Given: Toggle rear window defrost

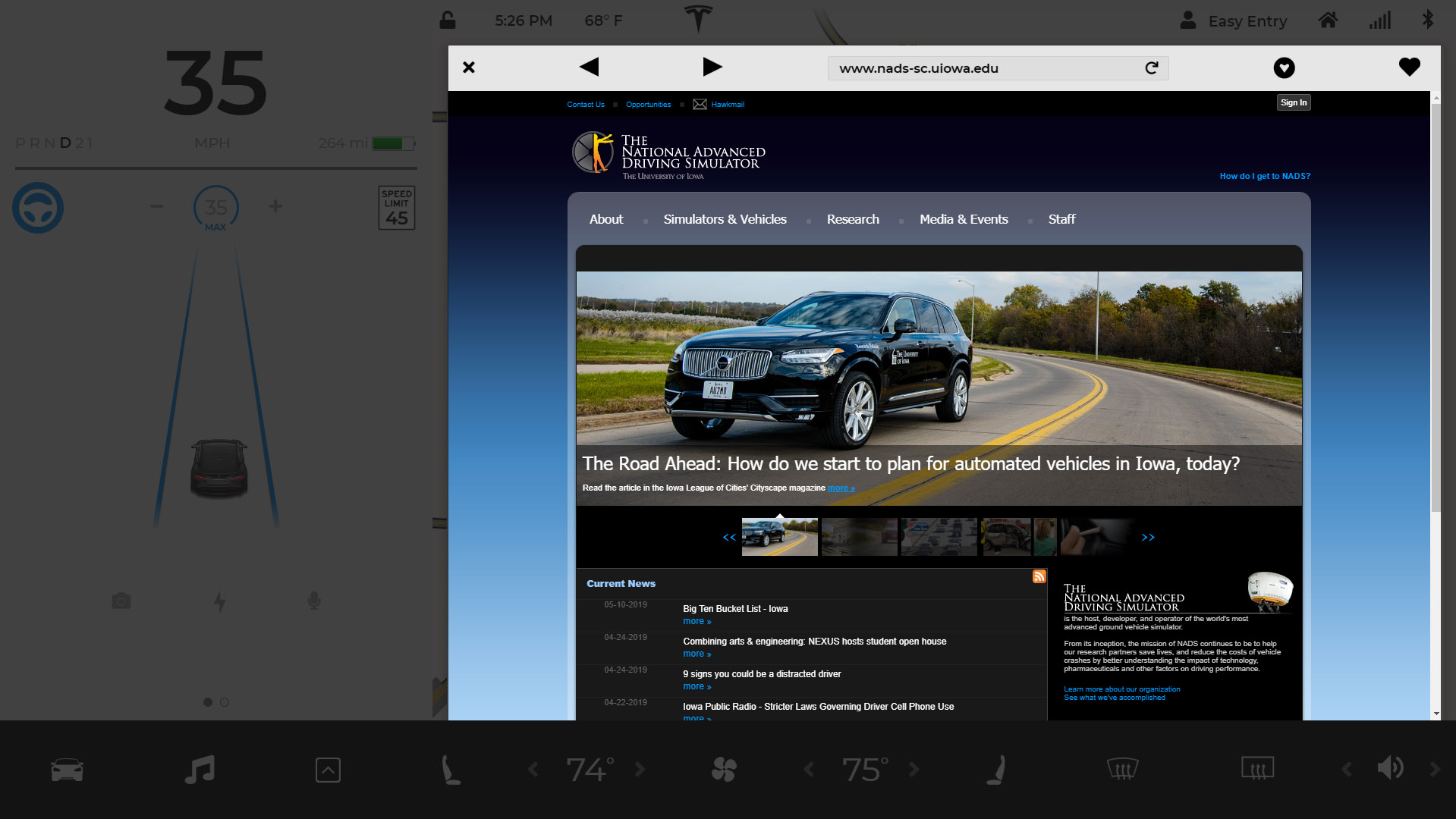Looking at the screenshot, I should 1257,769.
